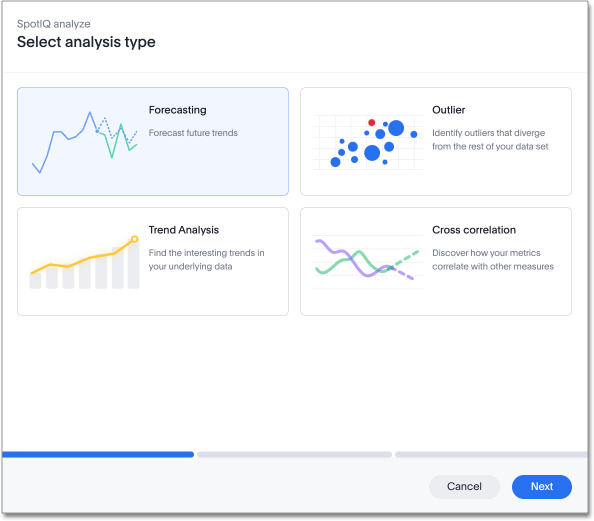594x521 pixels.
Task: Select the Cross correlation card
Action: [436, 261]
